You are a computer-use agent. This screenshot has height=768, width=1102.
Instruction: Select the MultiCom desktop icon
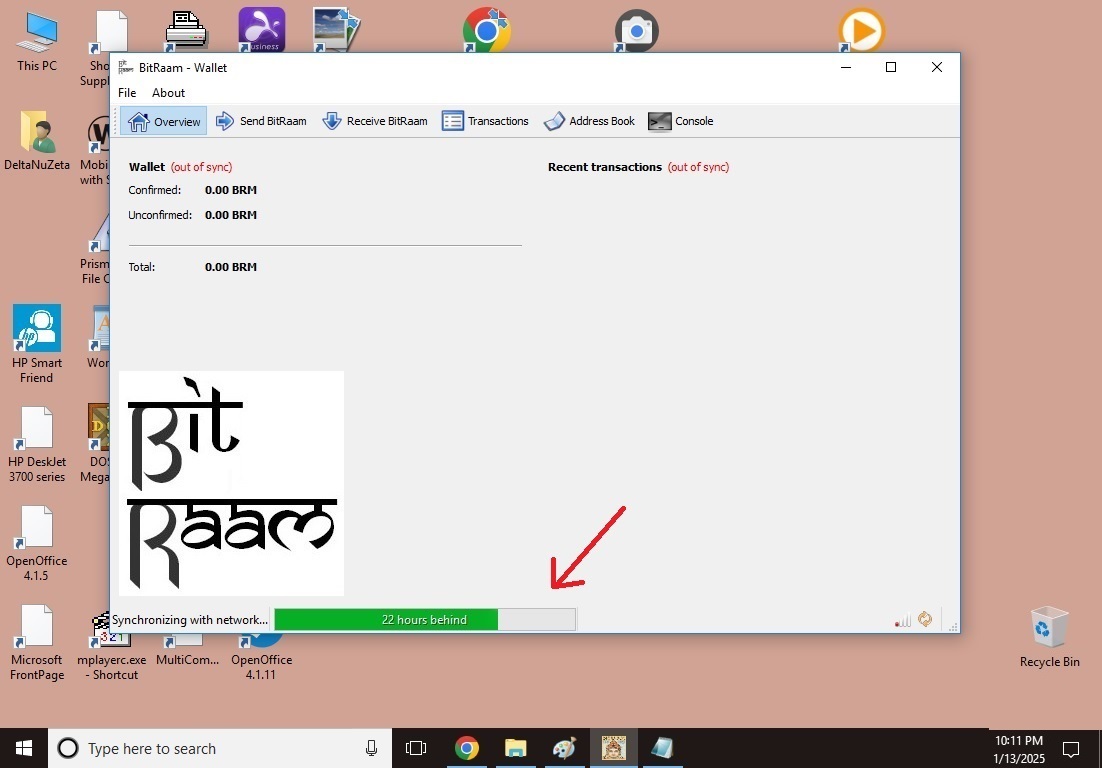(187, 651)
